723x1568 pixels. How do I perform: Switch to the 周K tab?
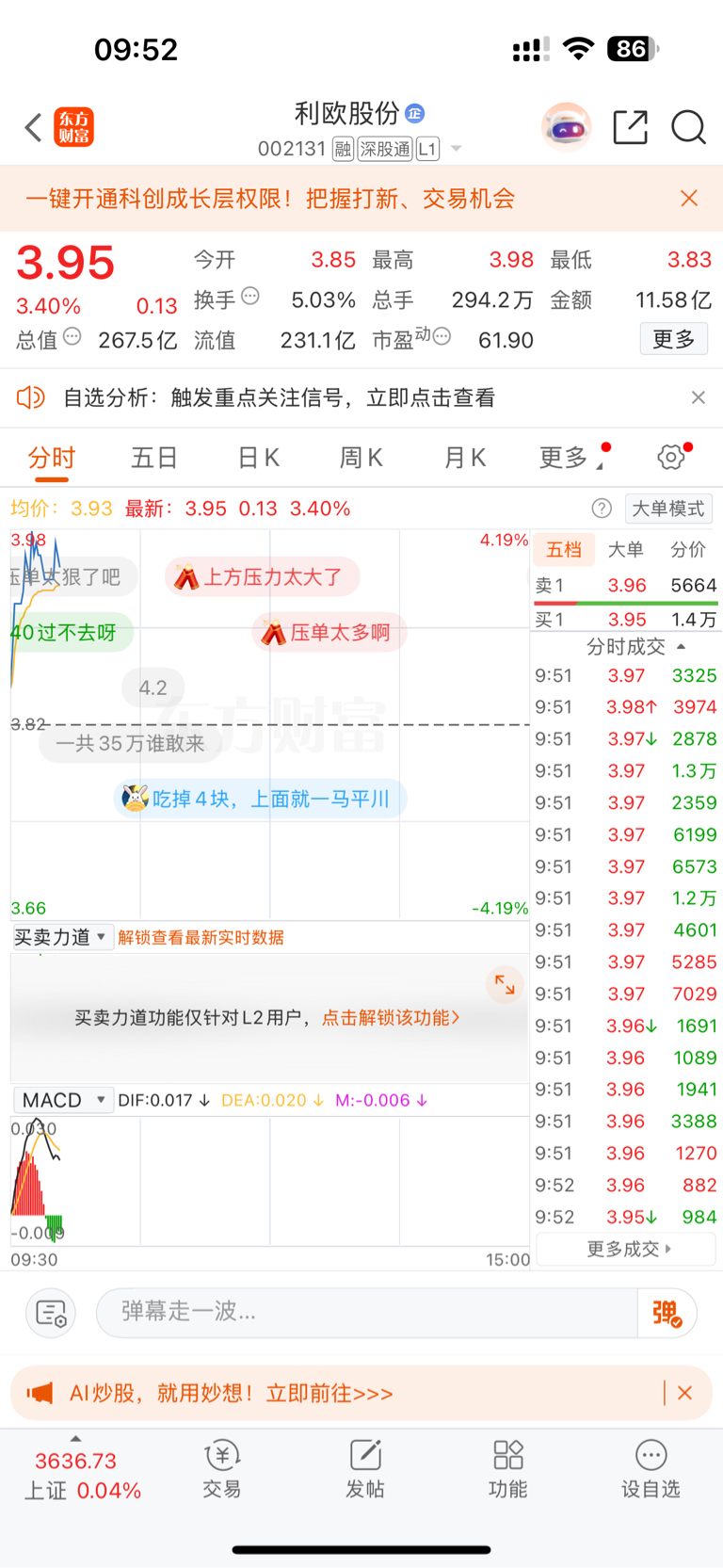361,458
